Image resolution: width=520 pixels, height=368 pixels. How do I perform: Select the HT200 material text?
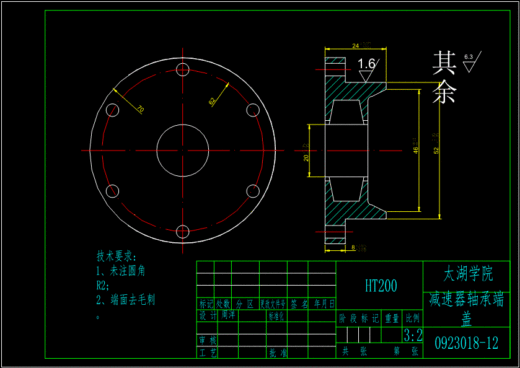coord(381,286)
